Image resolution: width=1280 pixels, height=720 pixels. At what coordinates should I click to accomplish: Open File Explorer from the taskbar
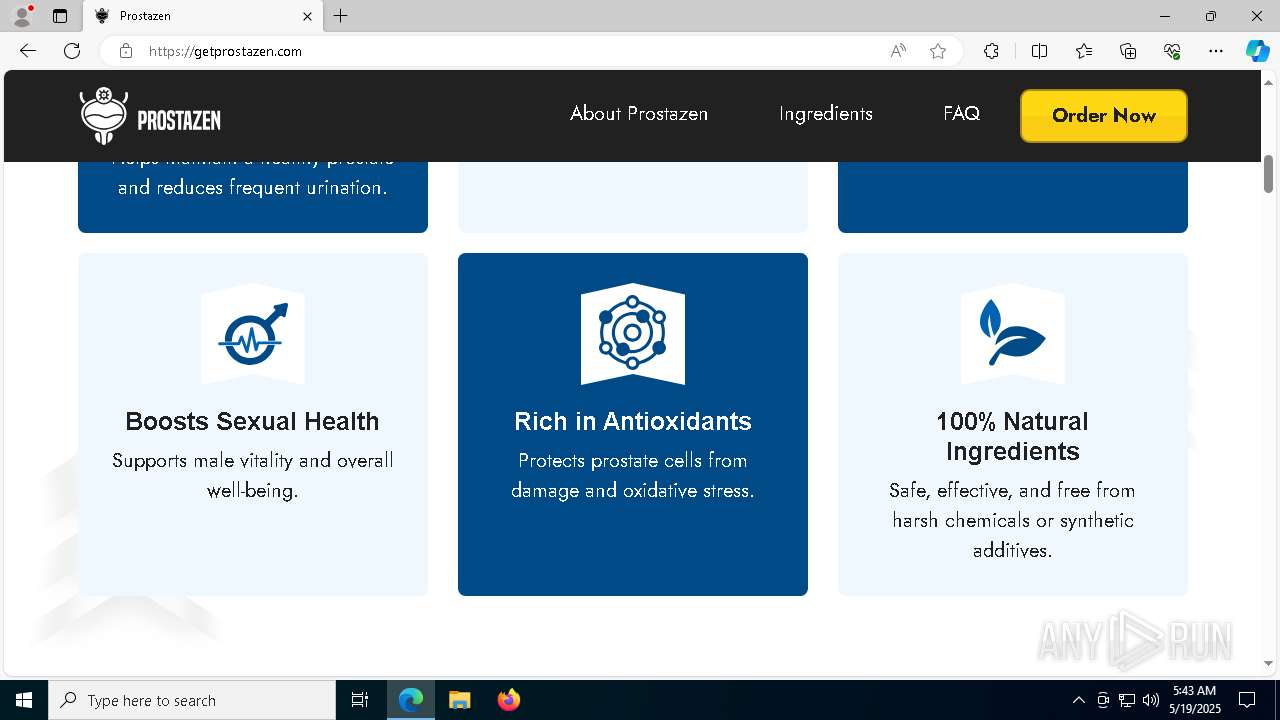[x=459, y=700]
